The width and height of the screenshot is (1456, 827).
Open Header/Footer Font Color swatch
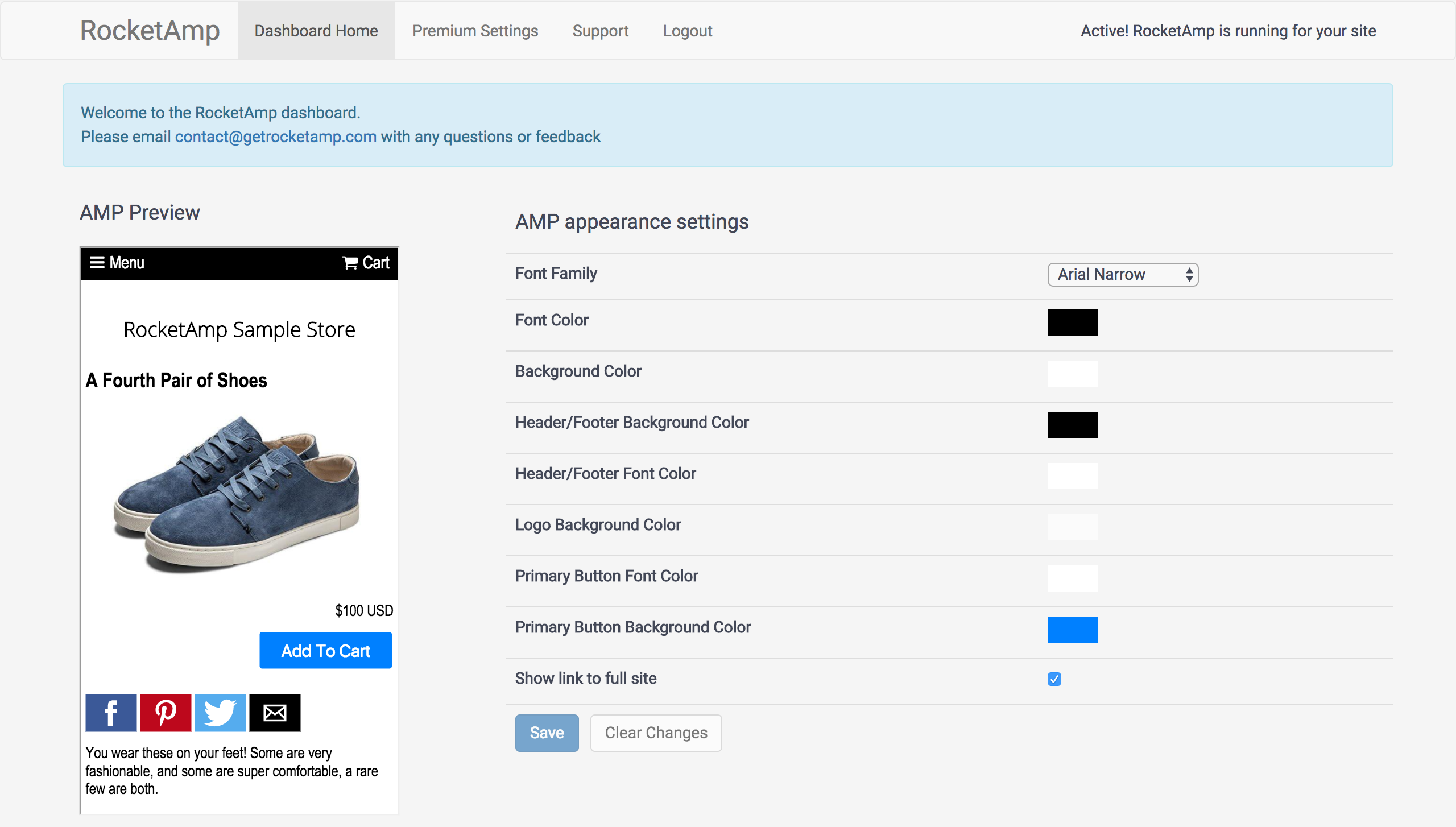(x=1072, y=476)
